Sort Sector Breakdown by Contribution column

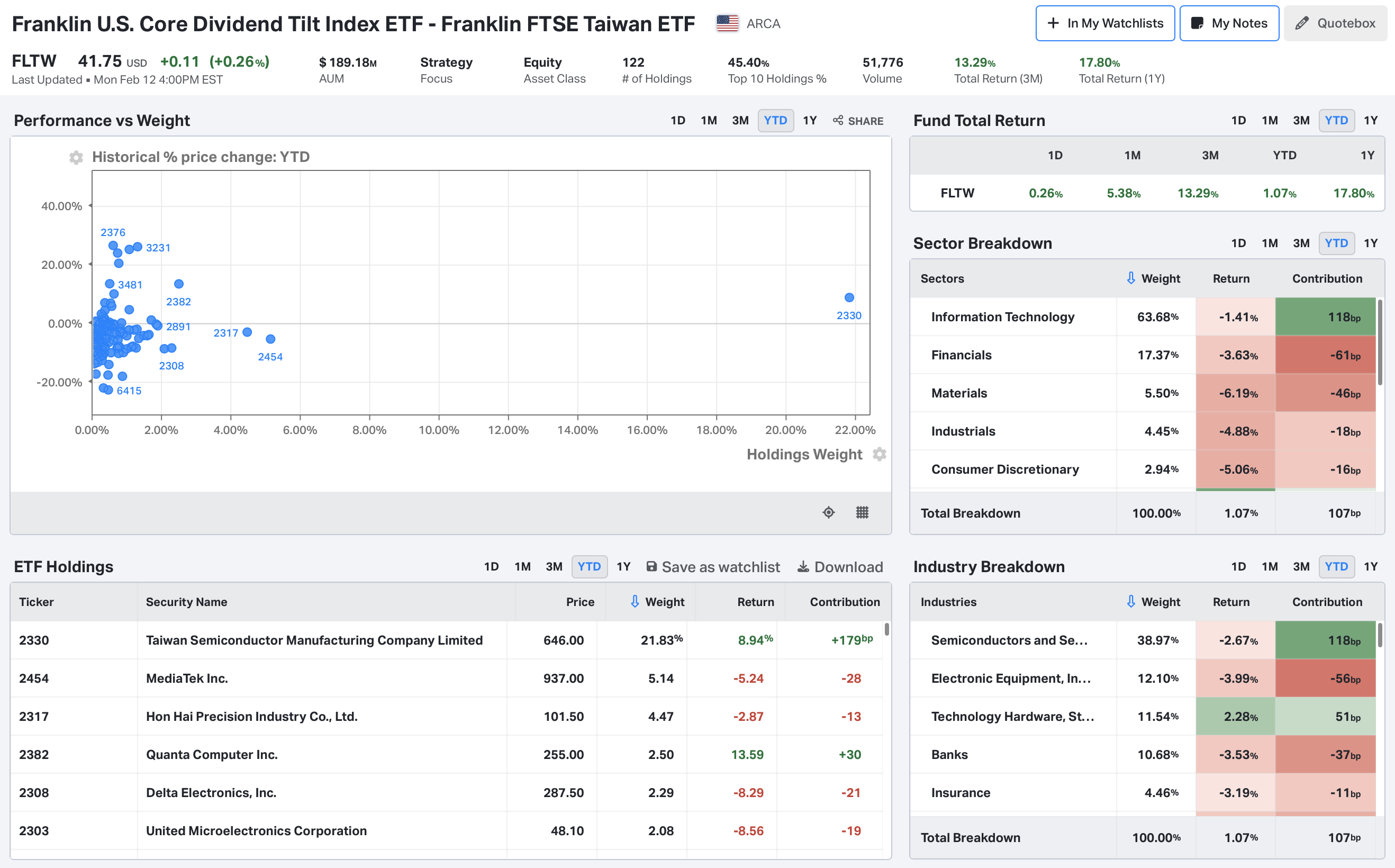pyautogui.click(x=1327, y=278)
